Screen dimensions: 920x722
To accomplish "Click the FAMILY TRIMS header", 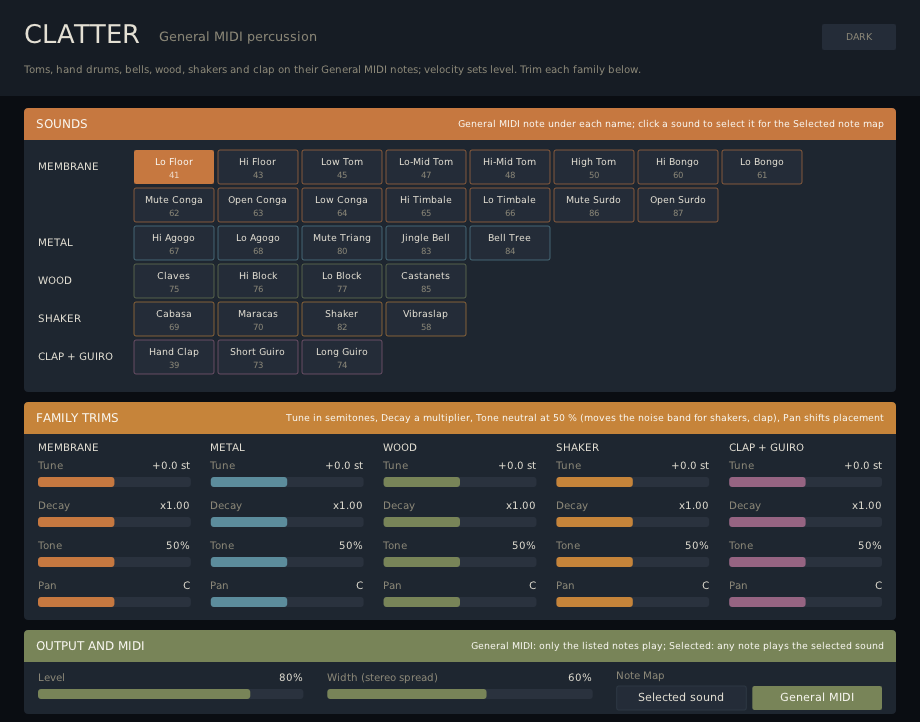I will coord(460,418).
